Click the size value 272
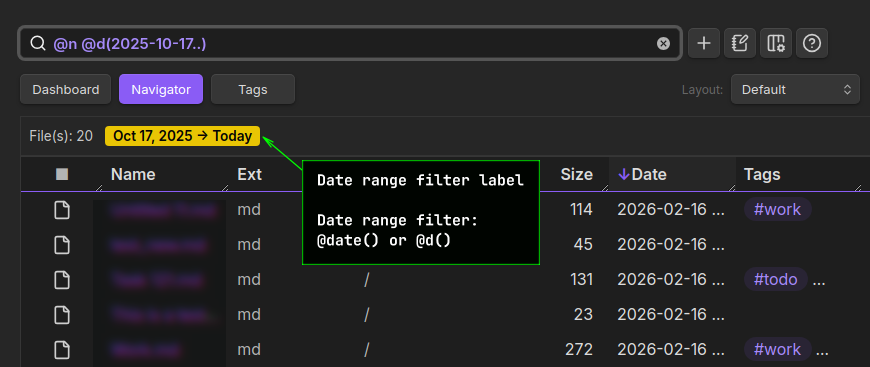870x367 pixels. tap(579, 350)
